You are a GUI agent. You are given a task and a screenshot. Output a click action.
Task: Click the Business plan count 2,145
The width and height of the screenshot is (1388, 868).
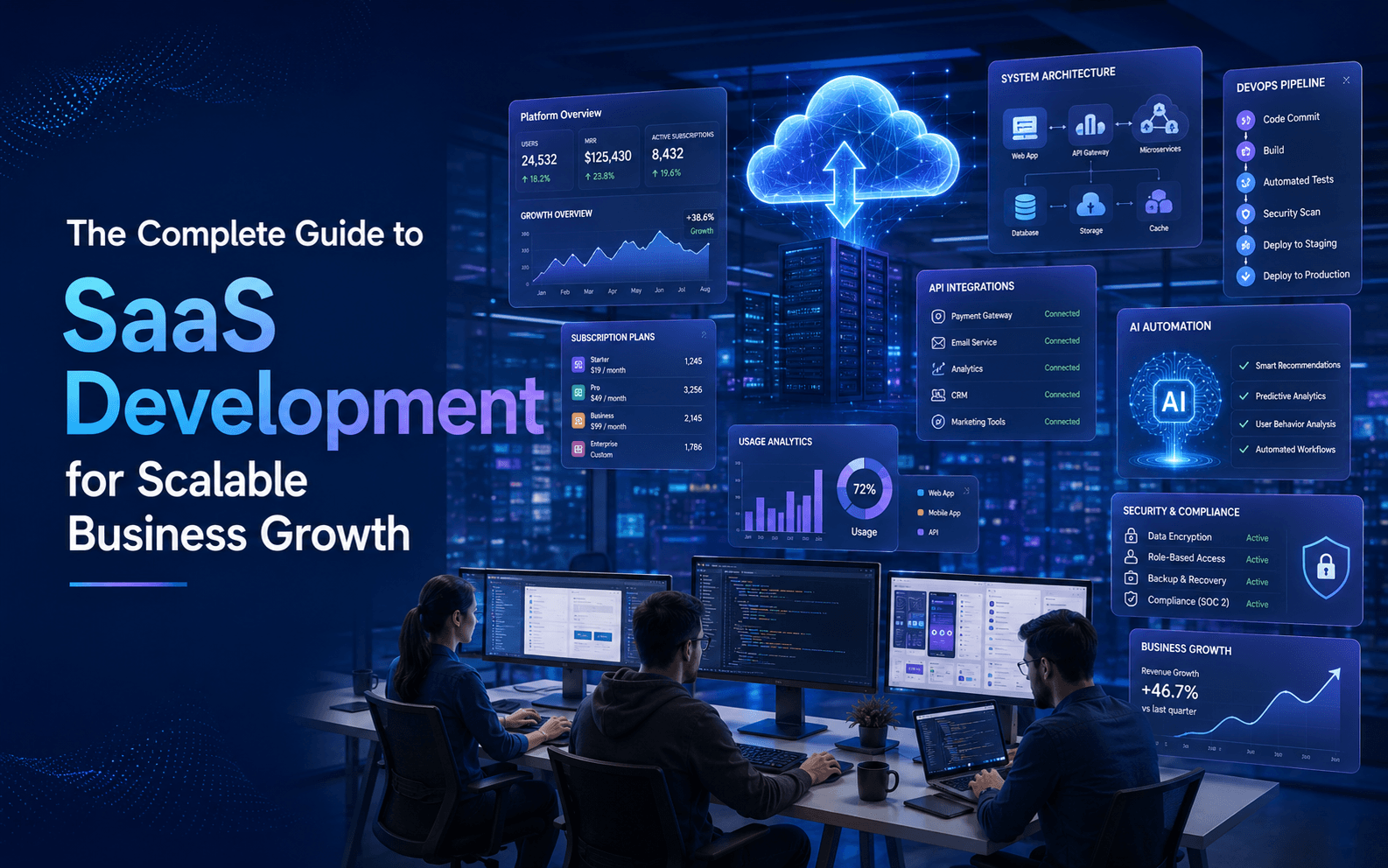pos(692,418)
